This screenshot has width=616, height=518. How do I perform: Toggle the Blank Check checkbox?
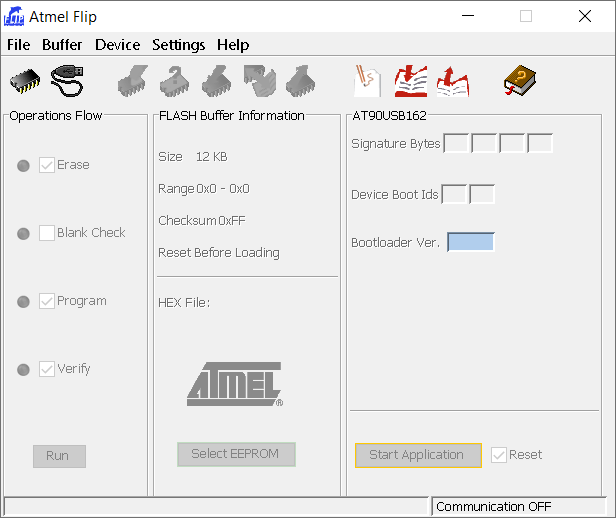47,233
